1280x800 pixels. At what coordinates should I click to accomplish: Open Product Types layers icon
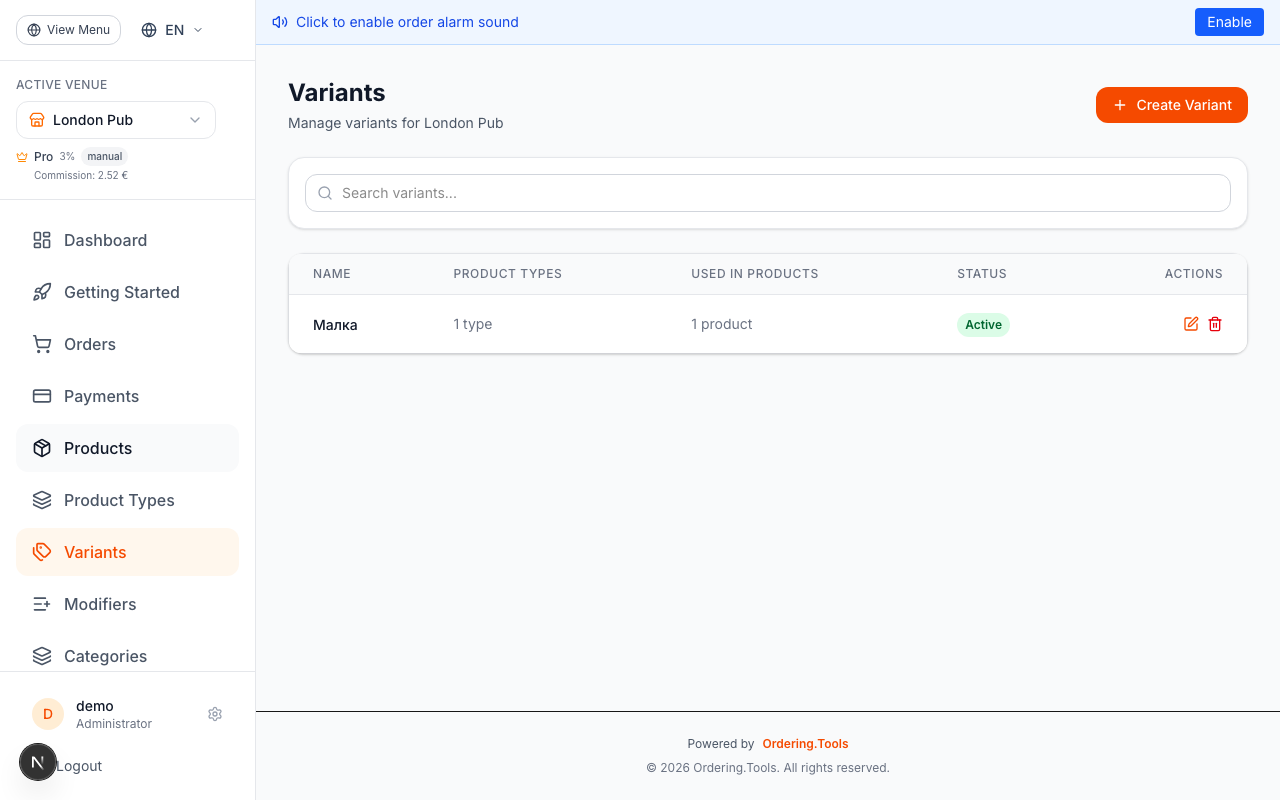coord(41,500)
